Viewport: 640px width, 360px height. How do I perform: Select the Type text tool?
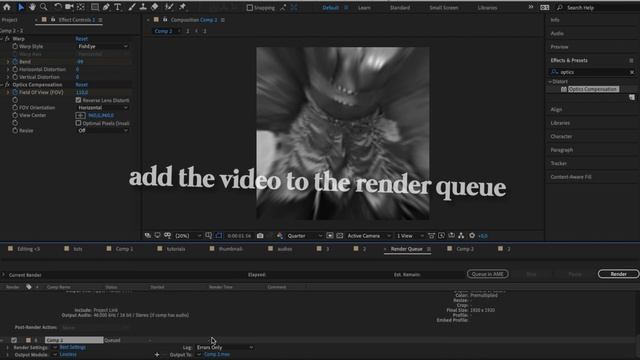coord(118,7)
